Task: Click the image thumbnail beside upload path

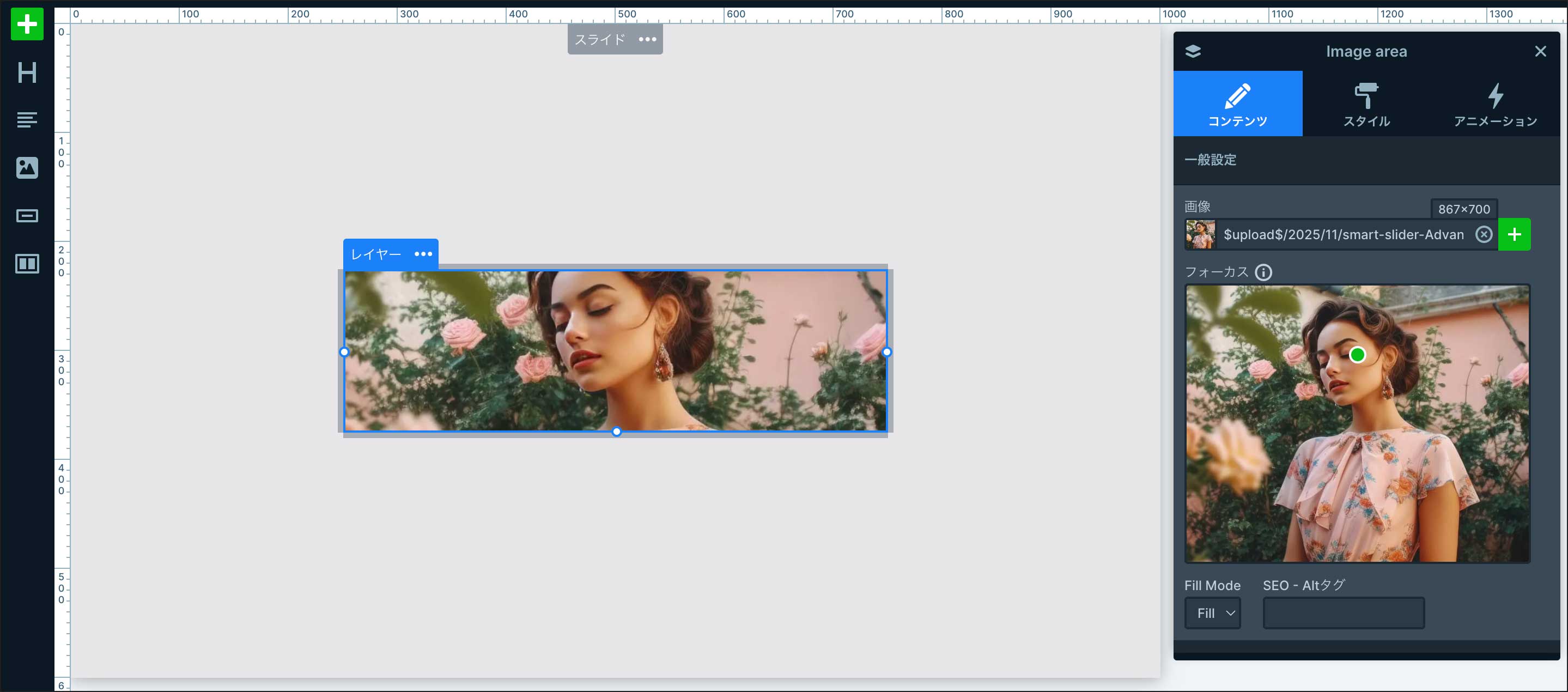Action: 1200,234
